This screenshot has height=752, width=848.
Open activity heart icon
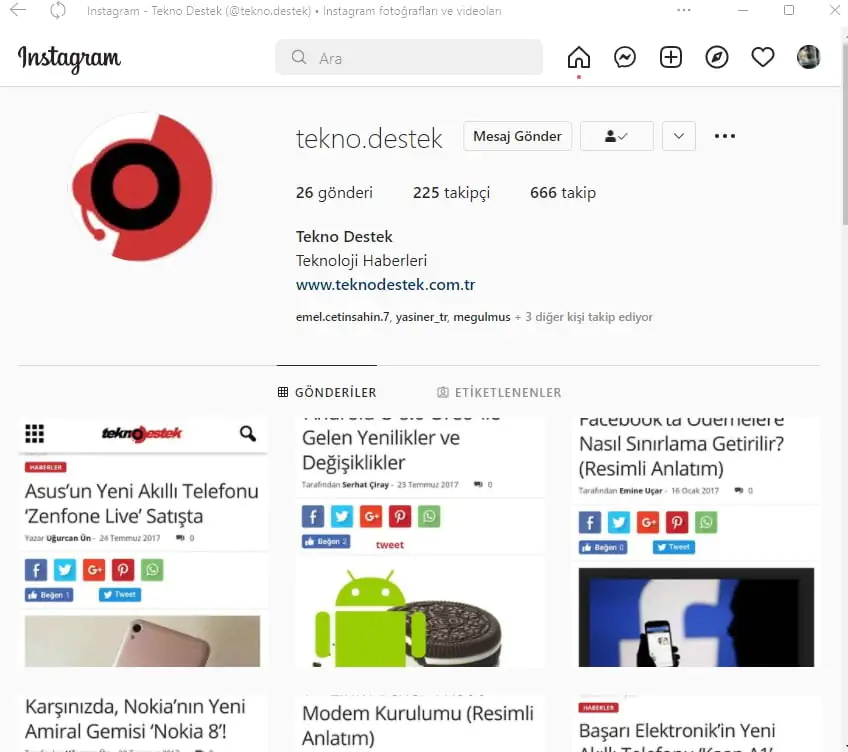pos(763,57)
